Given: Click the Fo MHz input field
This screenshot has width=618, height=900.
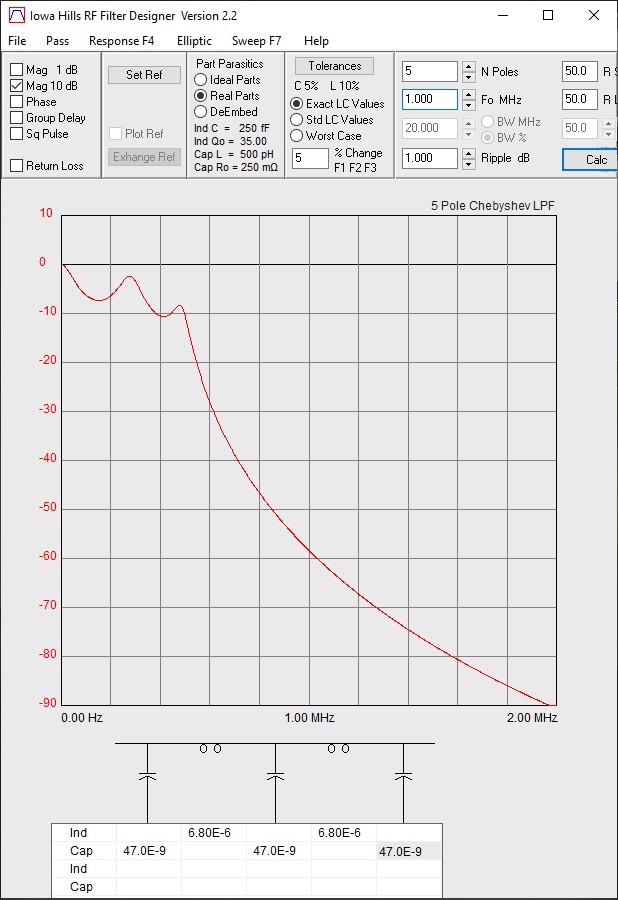Looking at the screenshot, I should (x=430, y=99).
